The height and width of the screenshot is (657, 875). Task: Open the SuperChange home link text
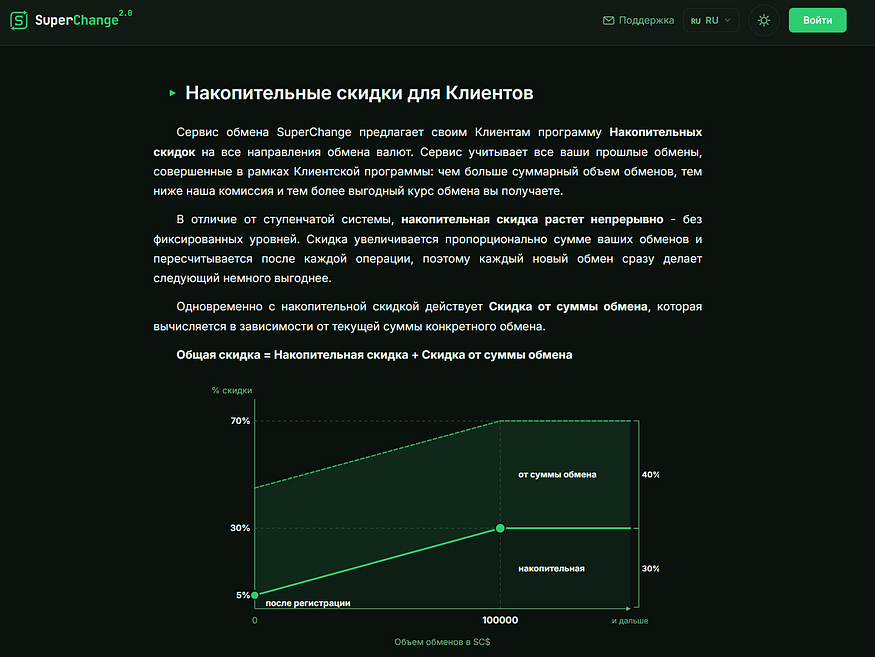tap(76, 20)
